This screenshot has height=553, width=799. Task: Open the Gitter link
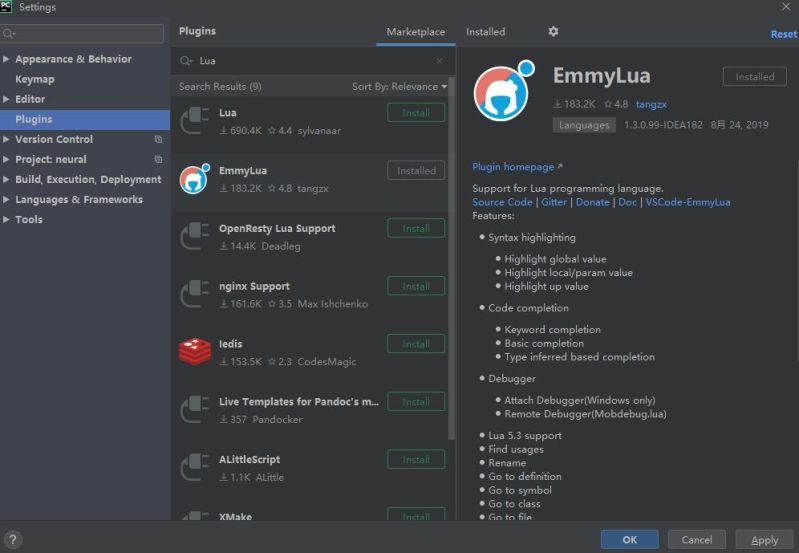tap(554, 202)
